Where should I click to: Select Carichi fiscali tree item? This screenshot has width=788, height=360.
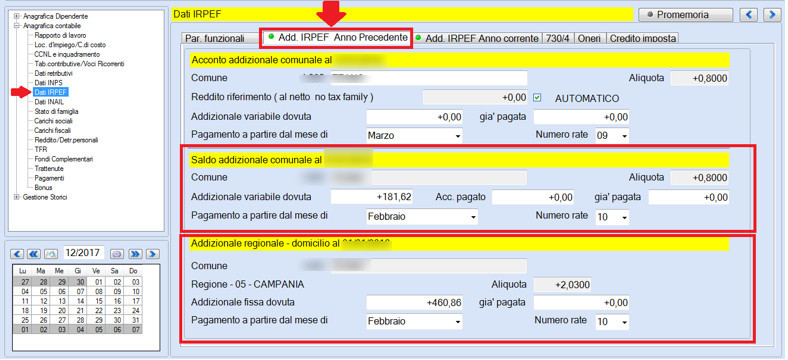(x=52, y=131)
